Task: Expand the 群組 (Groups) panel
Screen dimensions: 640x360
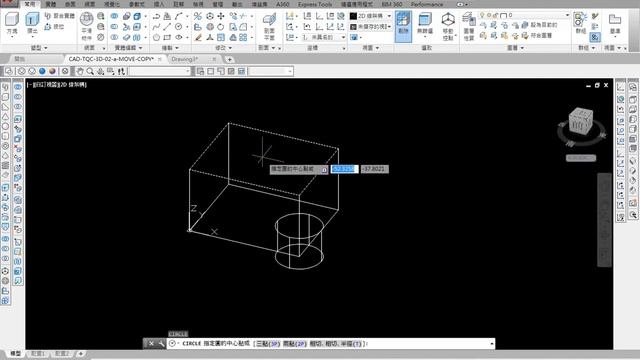Action: click(587, 48)
